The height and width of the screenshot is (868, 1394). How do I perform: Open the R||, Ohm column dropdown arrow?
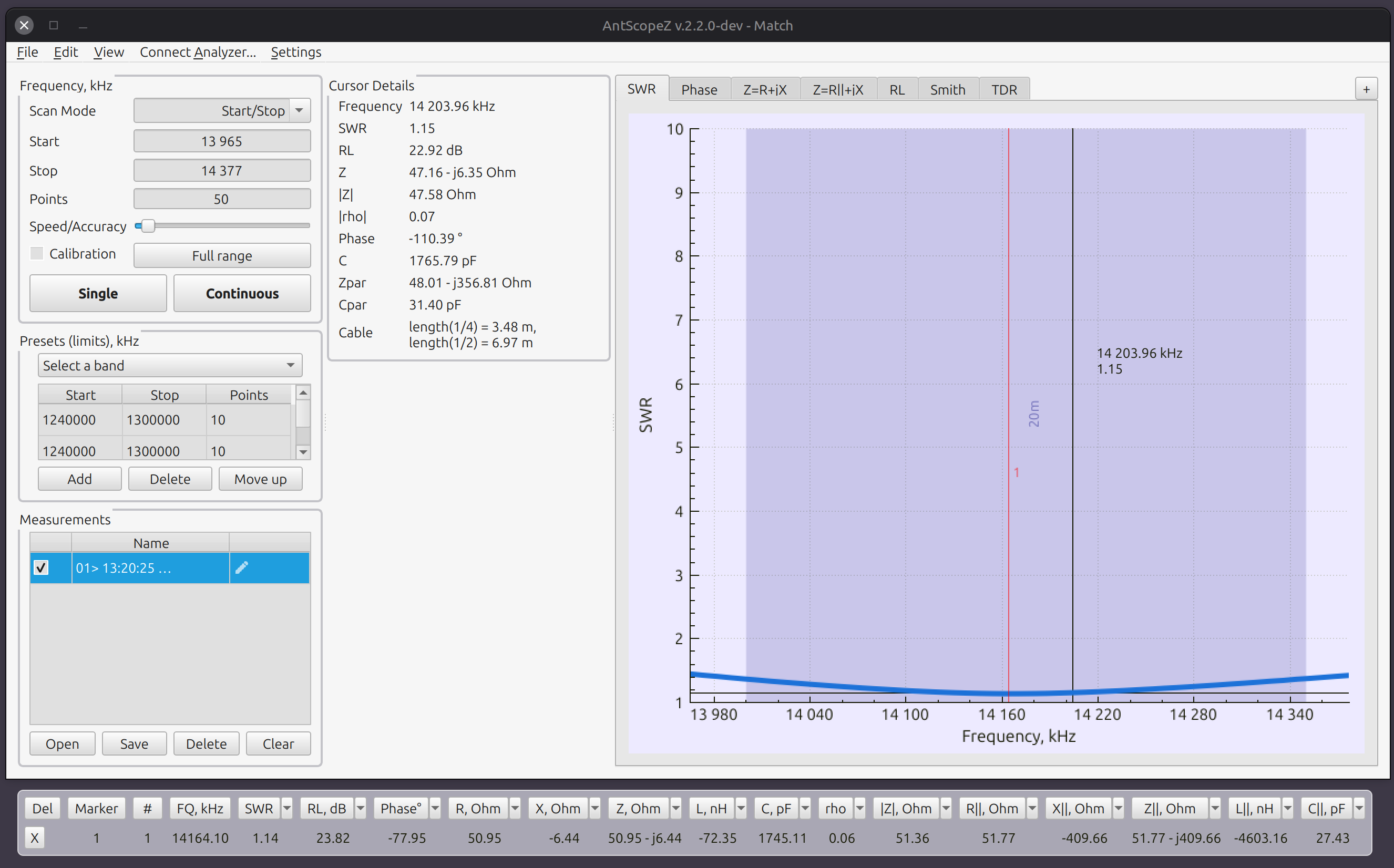[1032, 808]
